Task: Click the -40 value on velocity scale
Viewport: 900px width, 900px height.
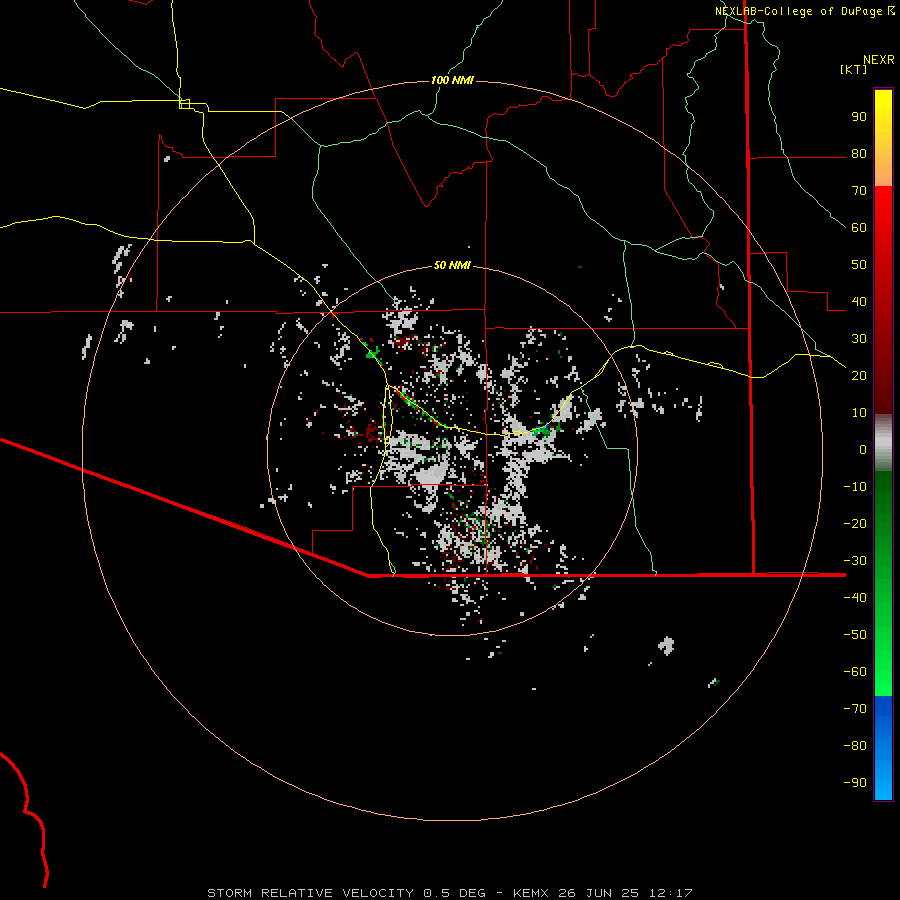Action: pyautogui.click(x=855, y=598)
